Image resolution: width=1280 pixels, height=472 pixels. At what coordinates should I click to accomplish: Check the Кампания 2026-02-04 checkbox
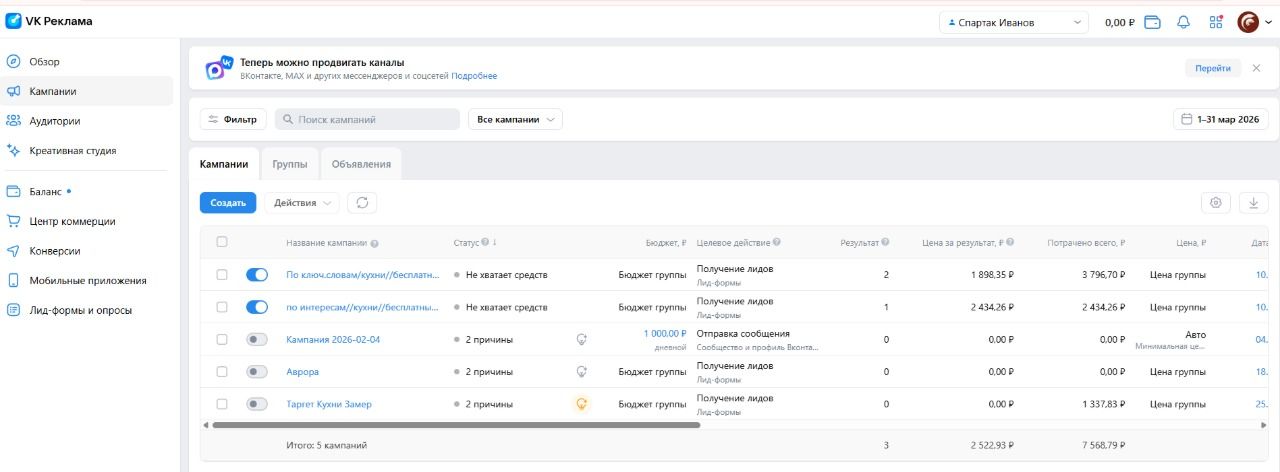click(x=222, y=339)
